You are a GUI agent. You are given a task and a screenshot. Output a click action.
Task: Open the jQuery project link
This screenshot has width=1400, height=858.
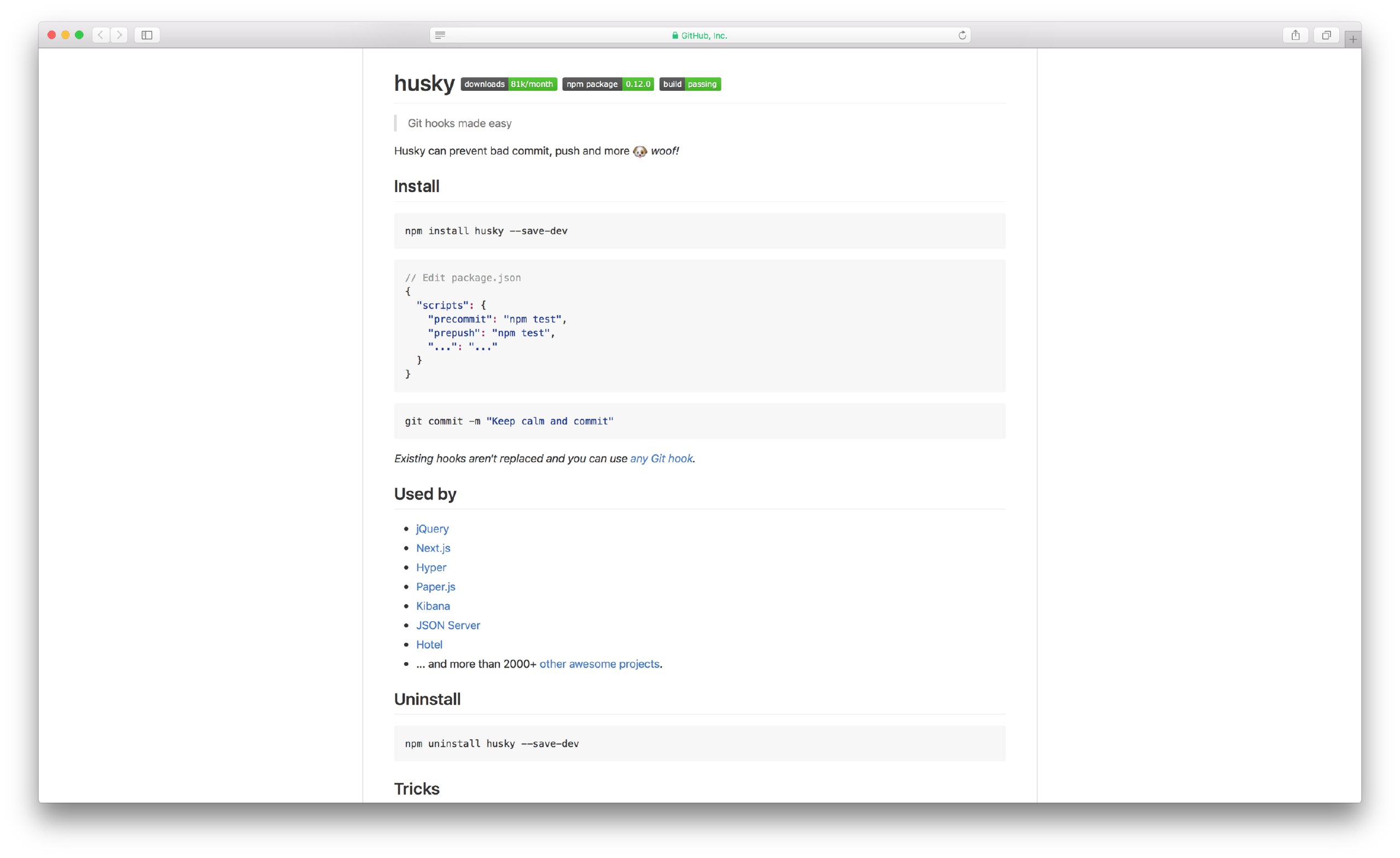click(433, 529)
